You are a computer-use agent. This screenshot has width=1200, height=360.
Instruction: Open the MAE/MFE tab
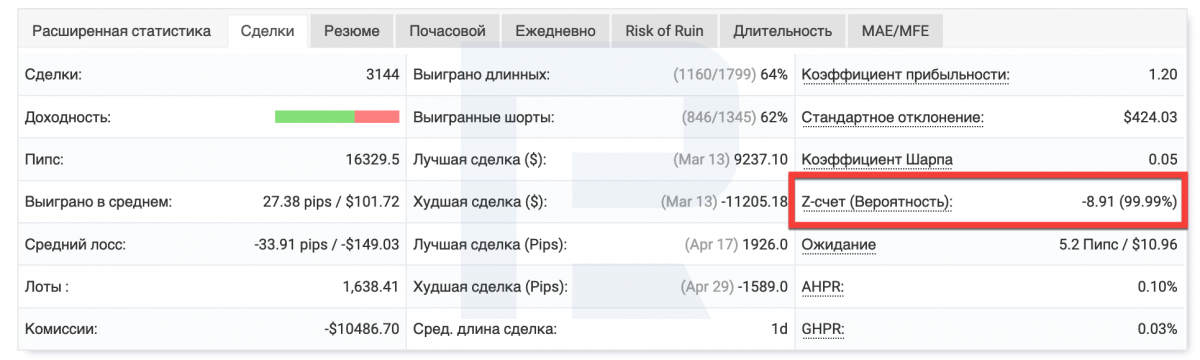click(895, 30)
